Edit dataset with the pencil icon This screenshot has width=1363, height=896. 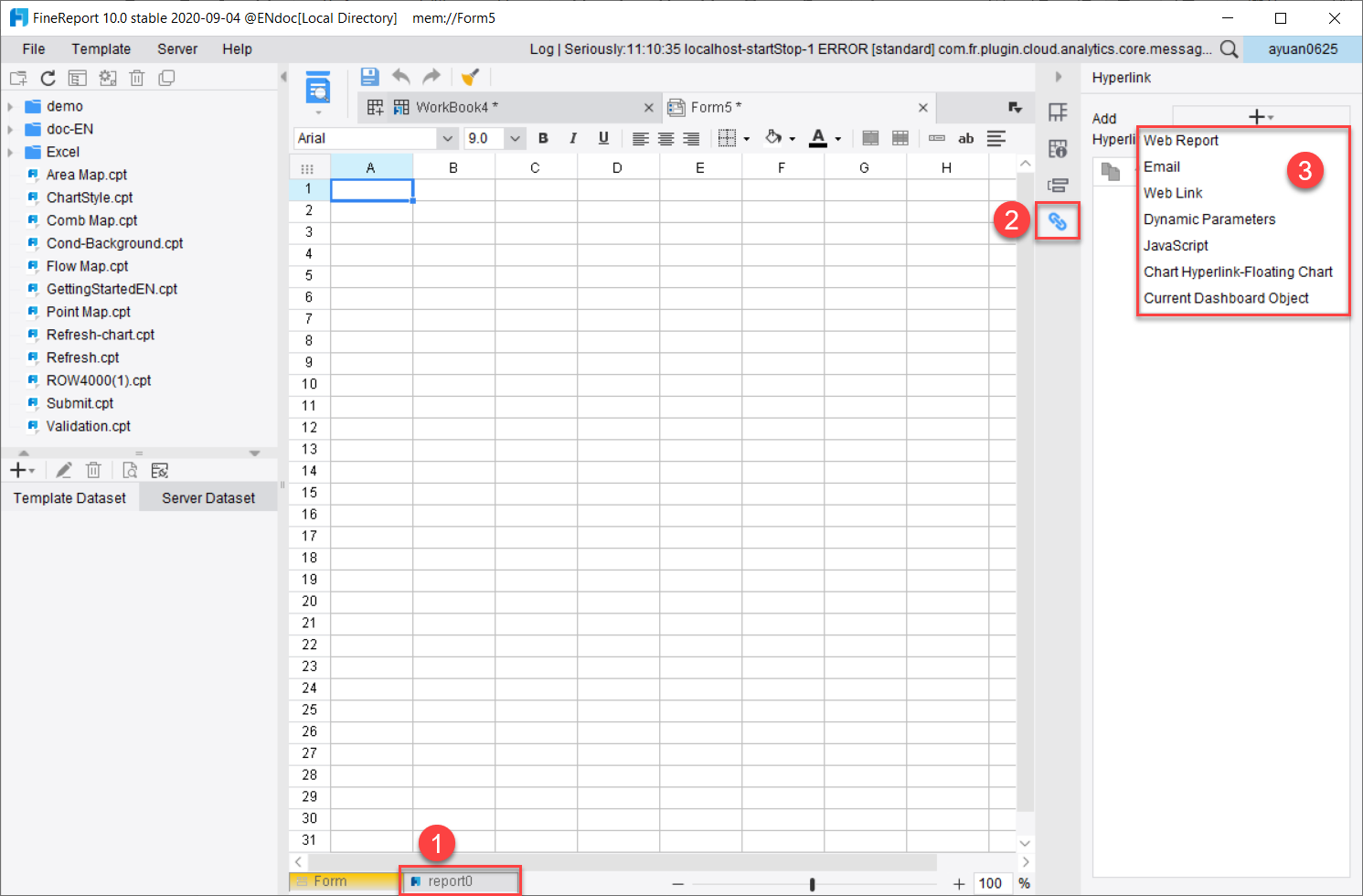[x=63, y=469]
